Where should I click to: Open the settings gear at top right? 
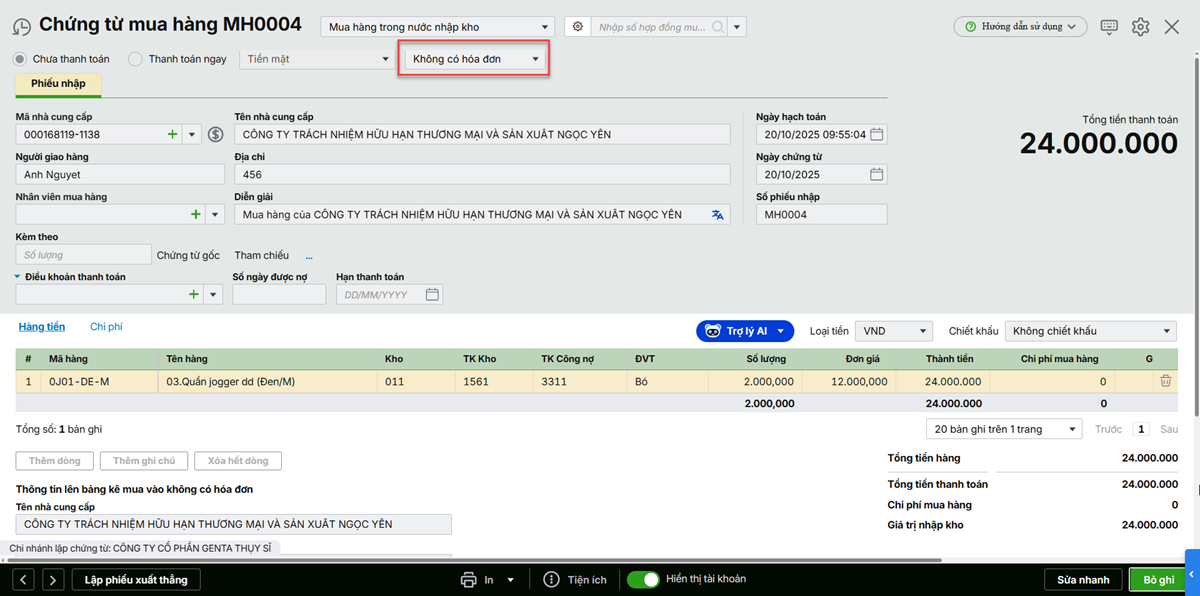1140,27
